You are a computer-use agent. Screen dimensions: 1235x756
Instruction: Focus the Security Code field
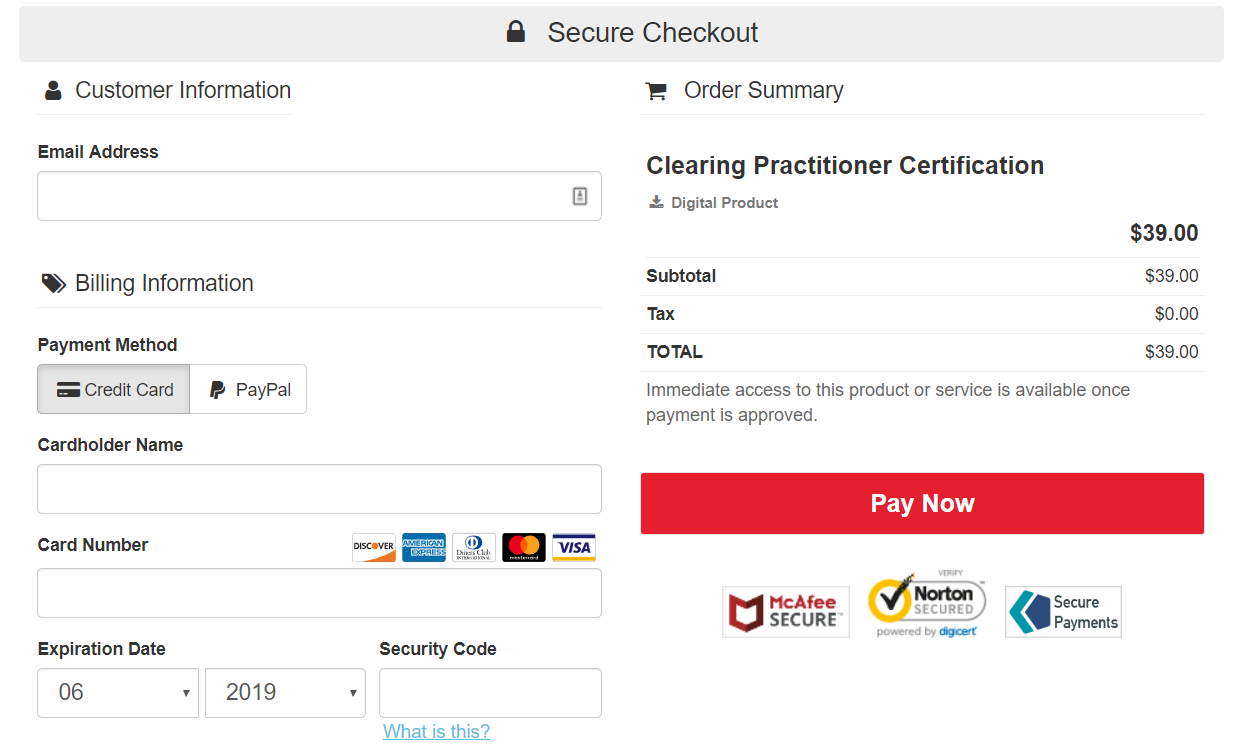click(x=490, y=692)
